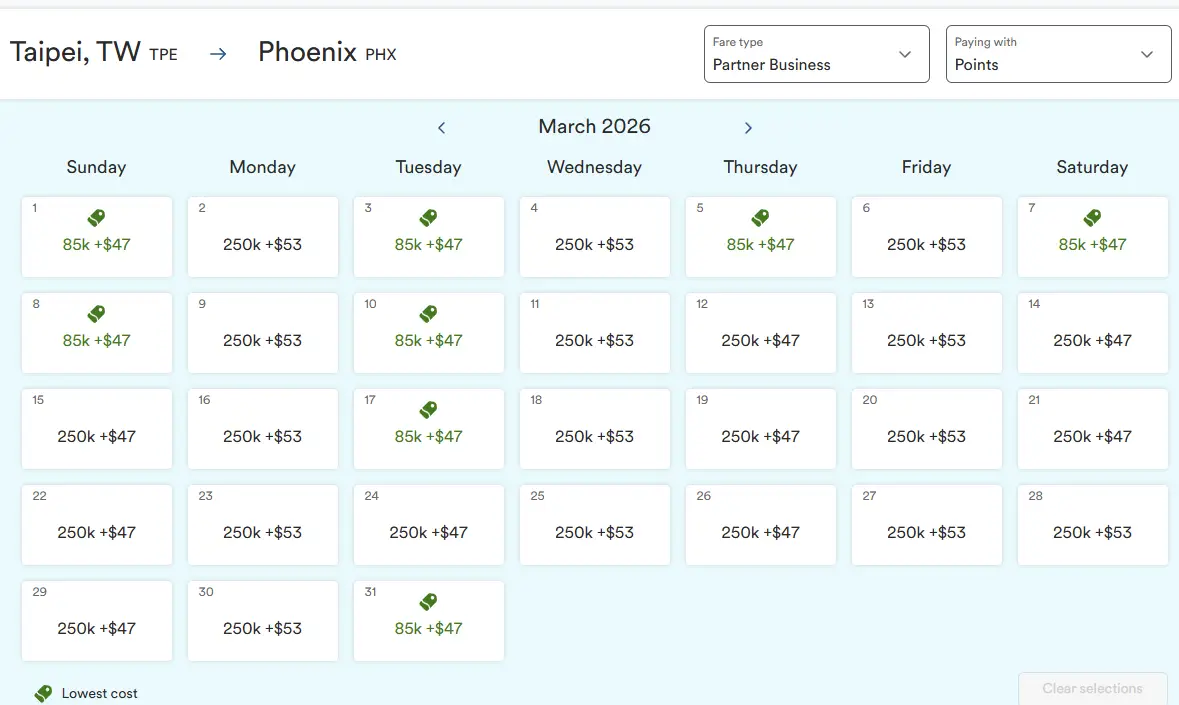The width and height of the screenshot is (1179, 705).
Task: Click the tag icon on Saturday March 7
Action: pyautogui.click(x=1092, y=217)
